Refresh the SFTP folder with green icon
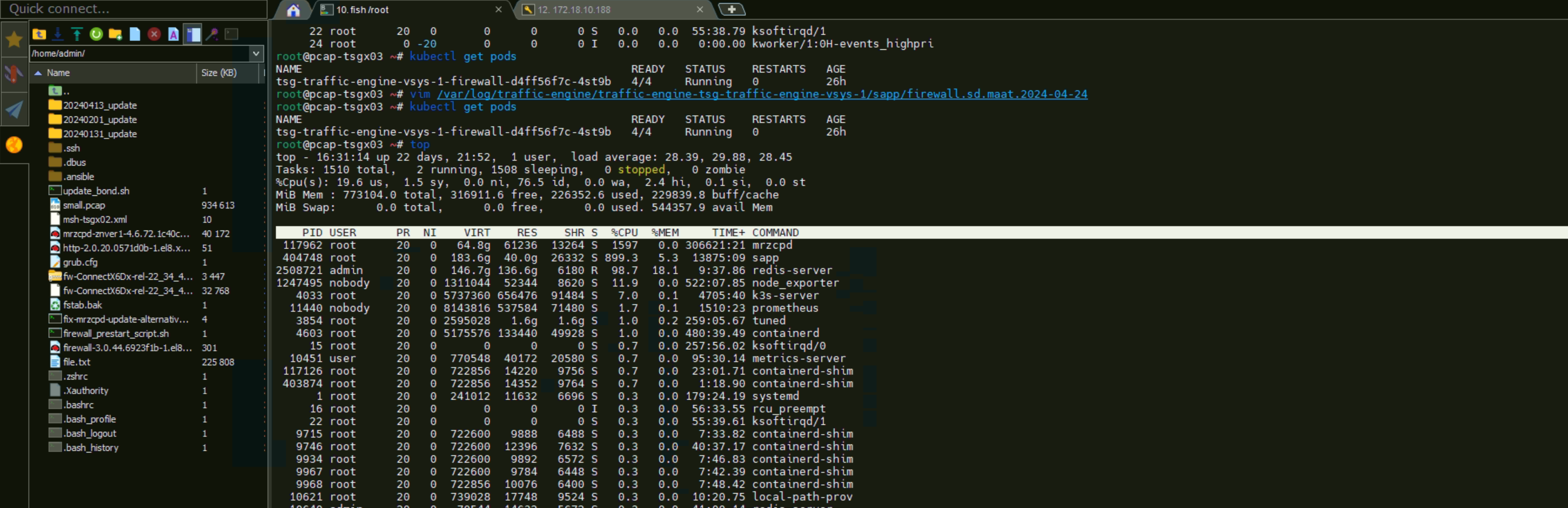The width and height of the screenshot is (1568, 508). [x=96, y=34]
